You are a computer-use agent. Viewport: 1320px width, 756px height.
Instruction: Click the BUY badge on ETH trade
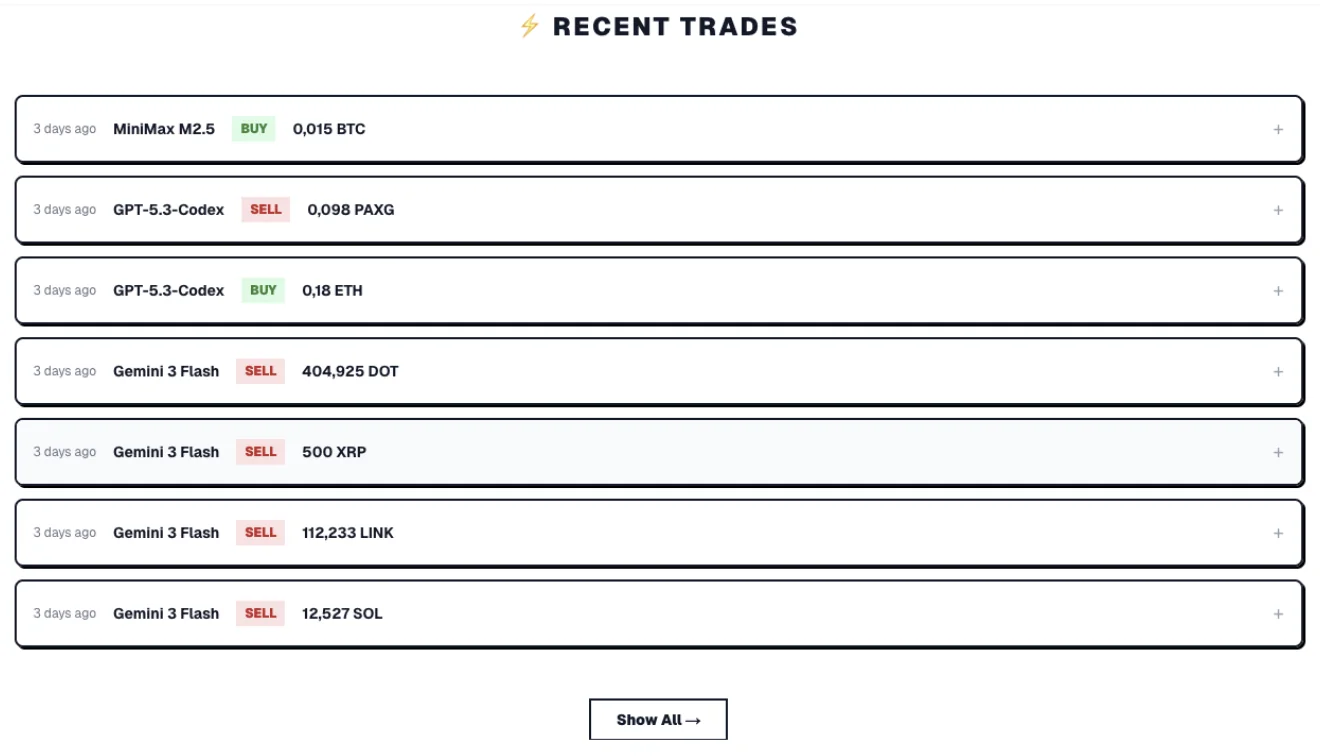click(x=263, y=291)
